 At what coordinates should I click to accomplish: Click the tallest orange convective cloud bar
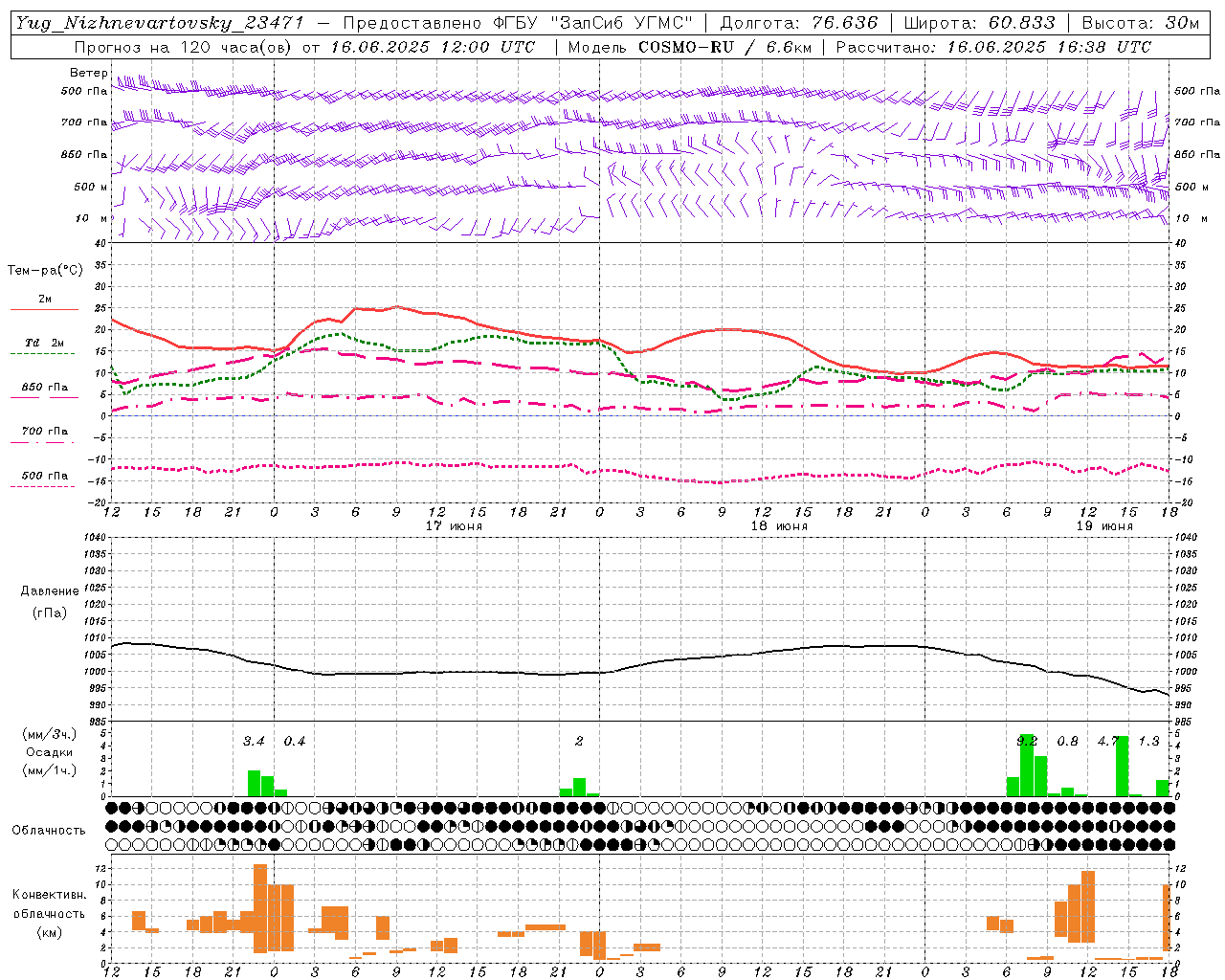coord(260,908)
